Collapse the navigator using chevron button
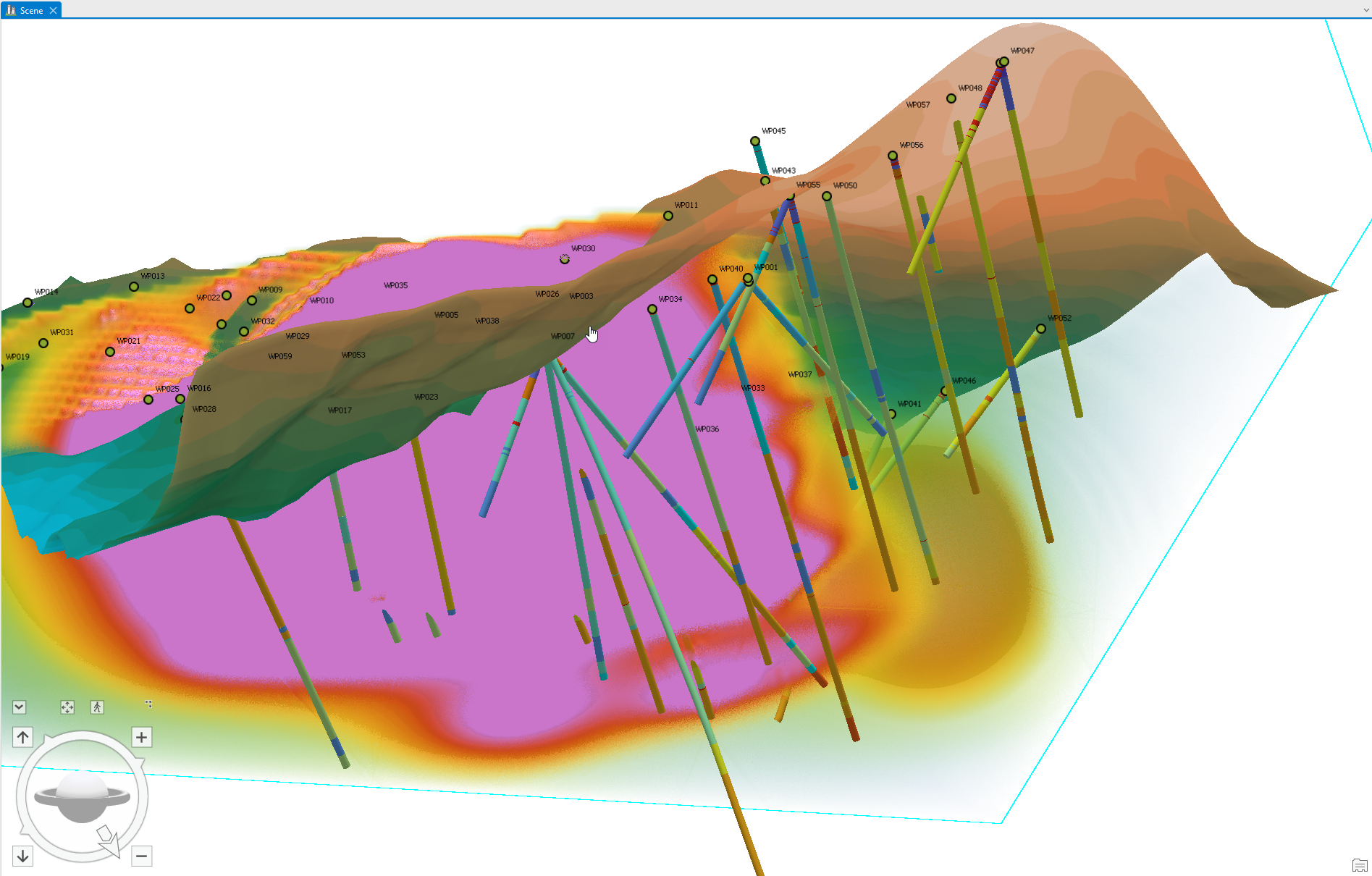 pos(20,707)
